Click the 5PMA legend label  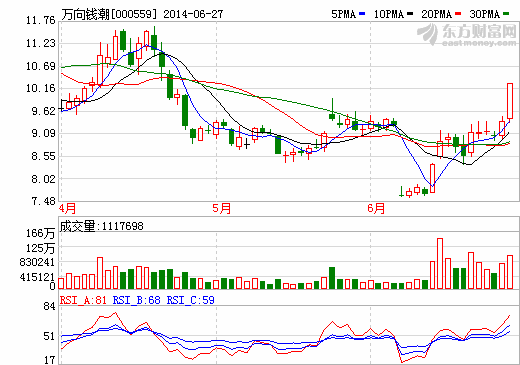pos(343,14)
